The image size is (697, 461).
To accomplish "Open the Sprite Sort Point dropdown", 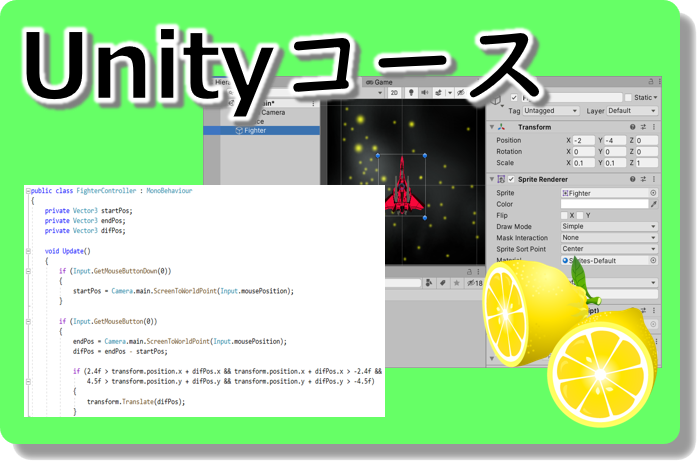I will (609, 249).
